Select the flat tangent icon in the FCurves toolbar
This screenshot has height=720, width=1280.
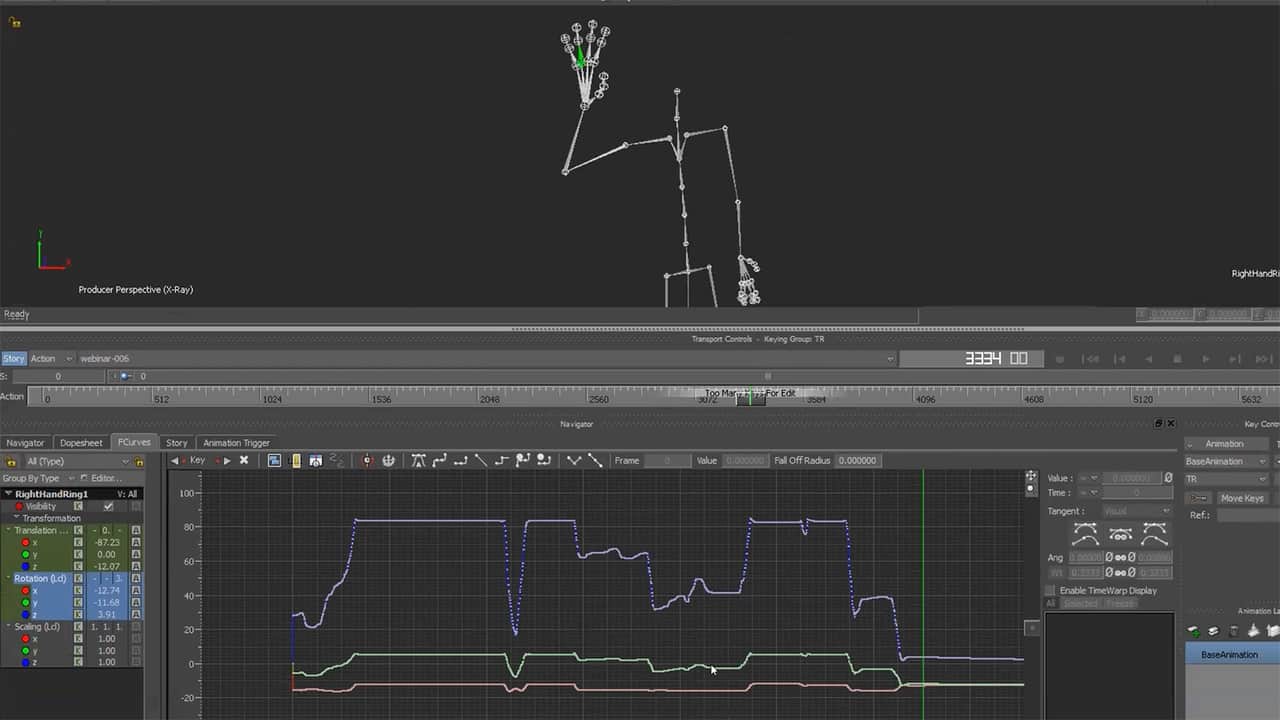pos(462,460)
